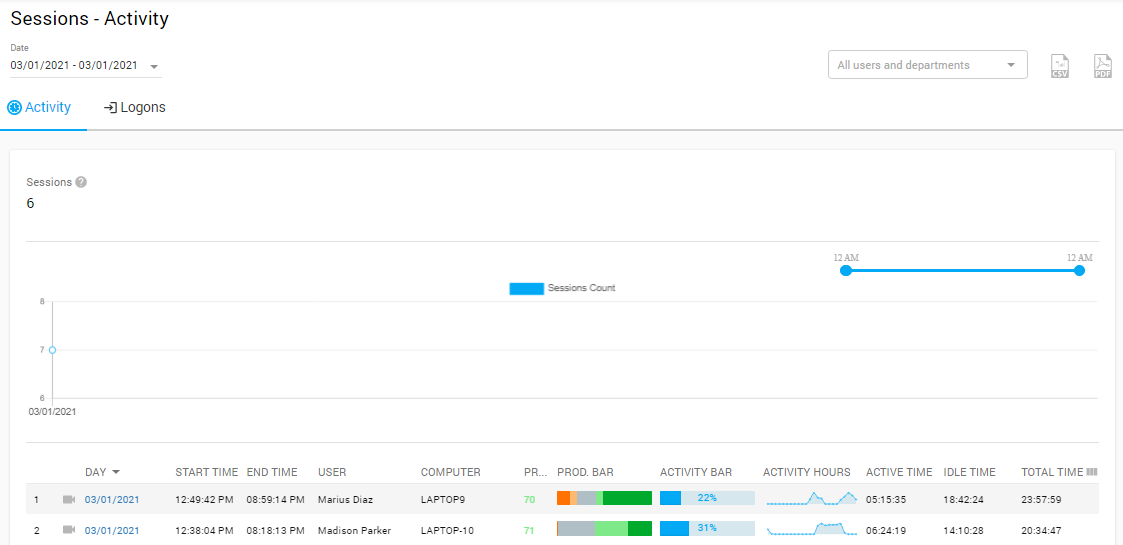Play the session recording for Marius Diaz

coord(69,499)
